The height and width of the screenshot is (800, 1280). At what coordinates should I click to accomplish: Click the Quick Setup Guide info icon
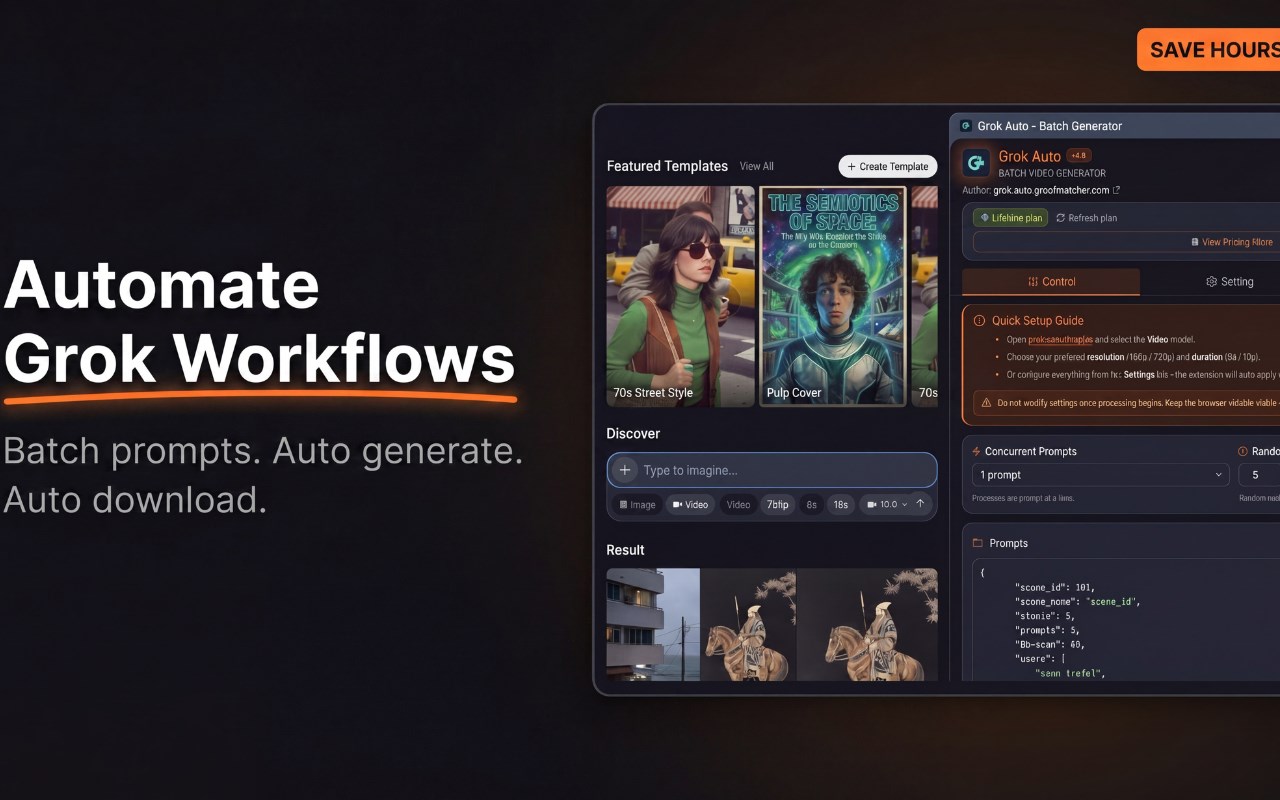[x=979, y=321]
